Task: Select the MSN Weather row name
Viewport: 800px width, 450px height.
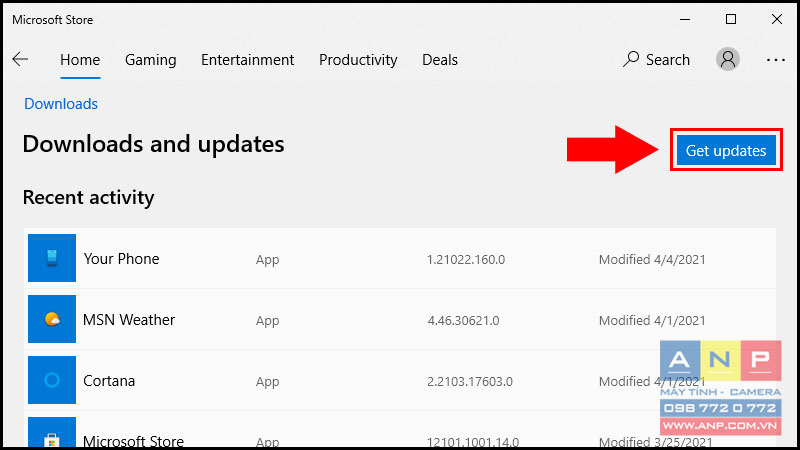Action: click(x=129, y=320)
